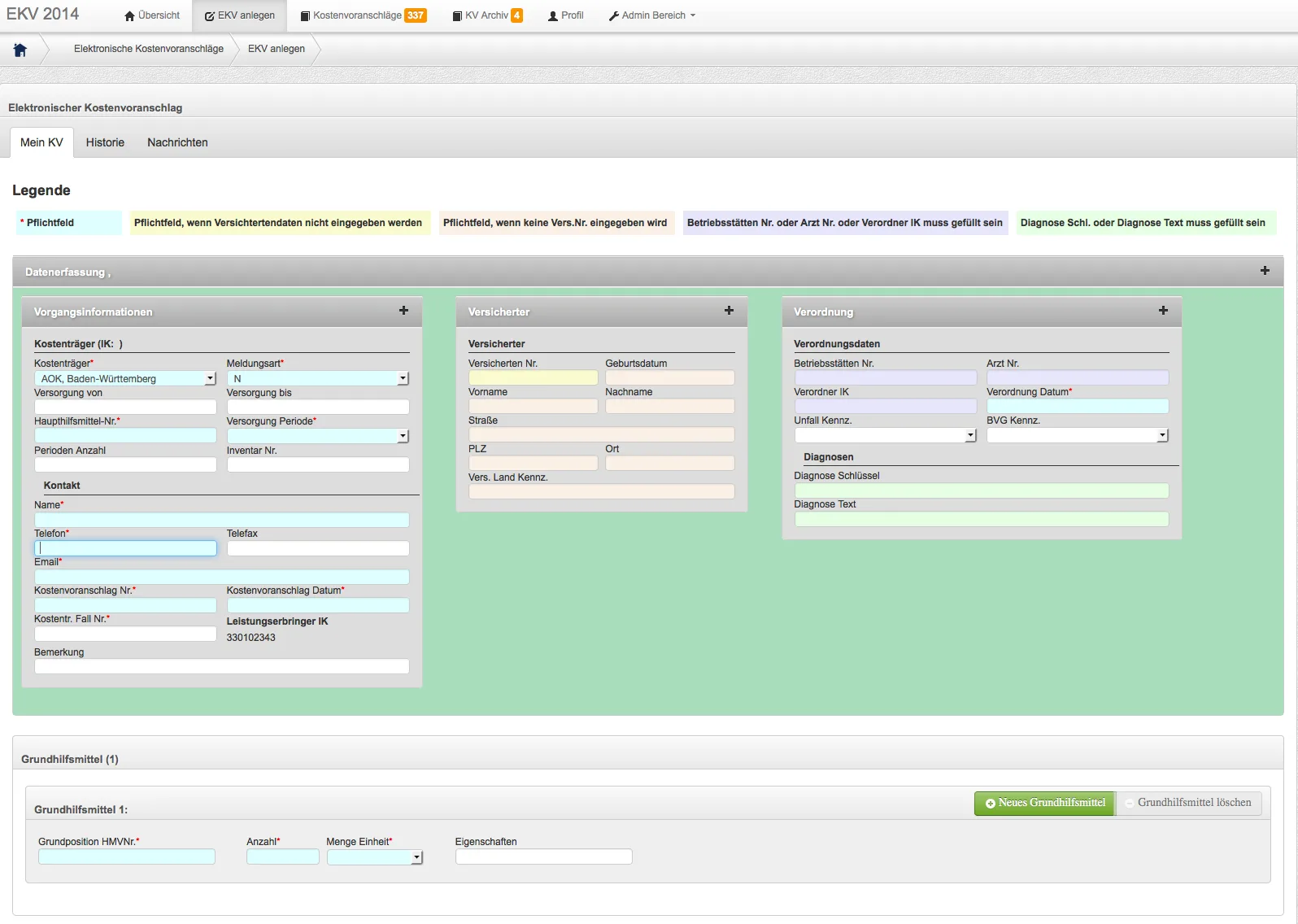1298x924 pixels.
Task: Switch to the Mein KV tab
Action: tap(41, 142)
